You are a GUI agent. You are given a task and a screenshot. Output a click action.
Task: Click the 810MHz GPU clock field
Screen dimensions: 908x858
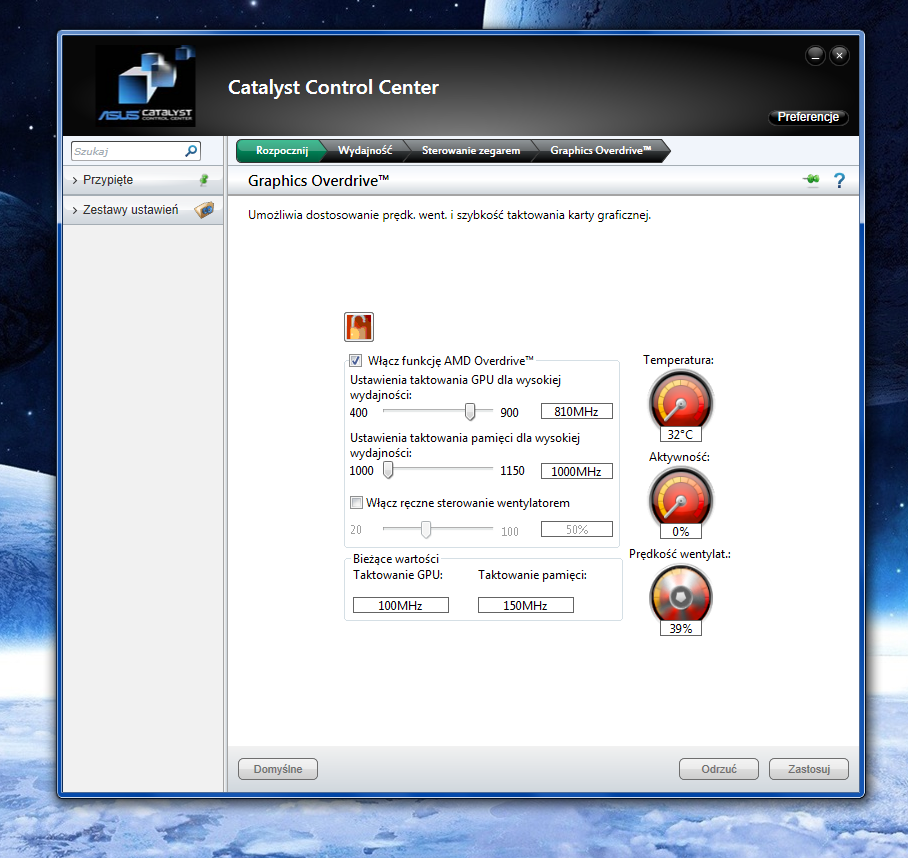tap(576, 411)
